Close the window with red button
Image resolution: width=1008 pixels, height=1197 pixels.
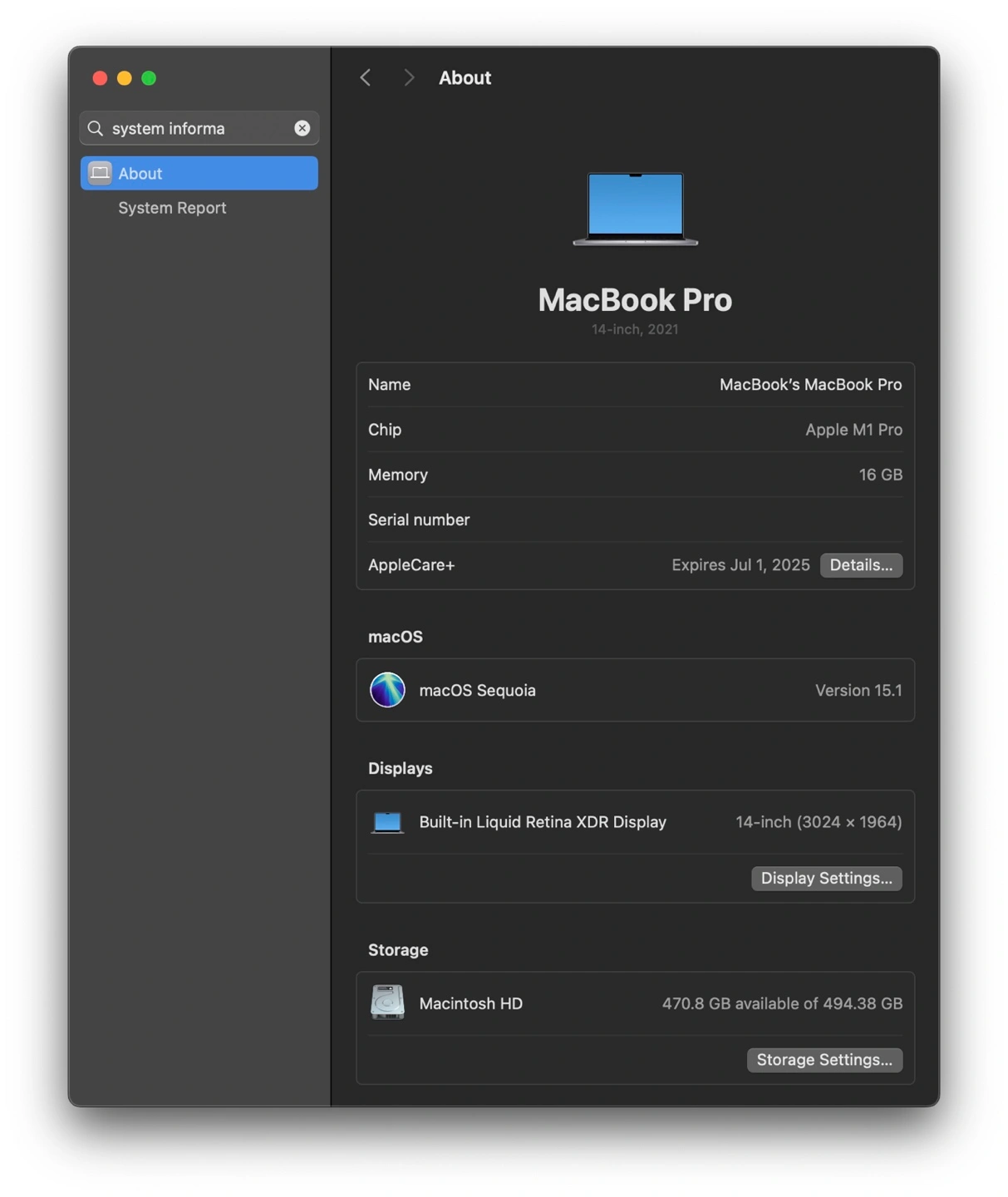[100, 78]
